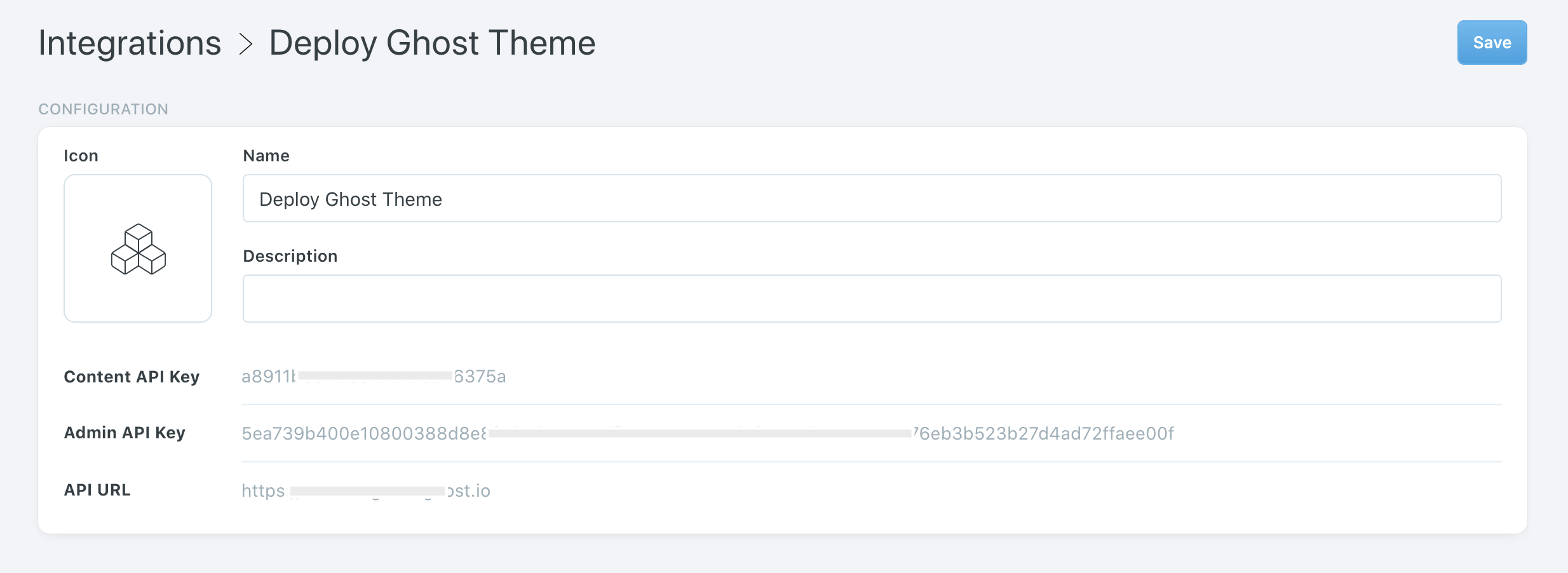1568x573 pixels.
Task: Click the API URL value
Action: pos(365,491)
